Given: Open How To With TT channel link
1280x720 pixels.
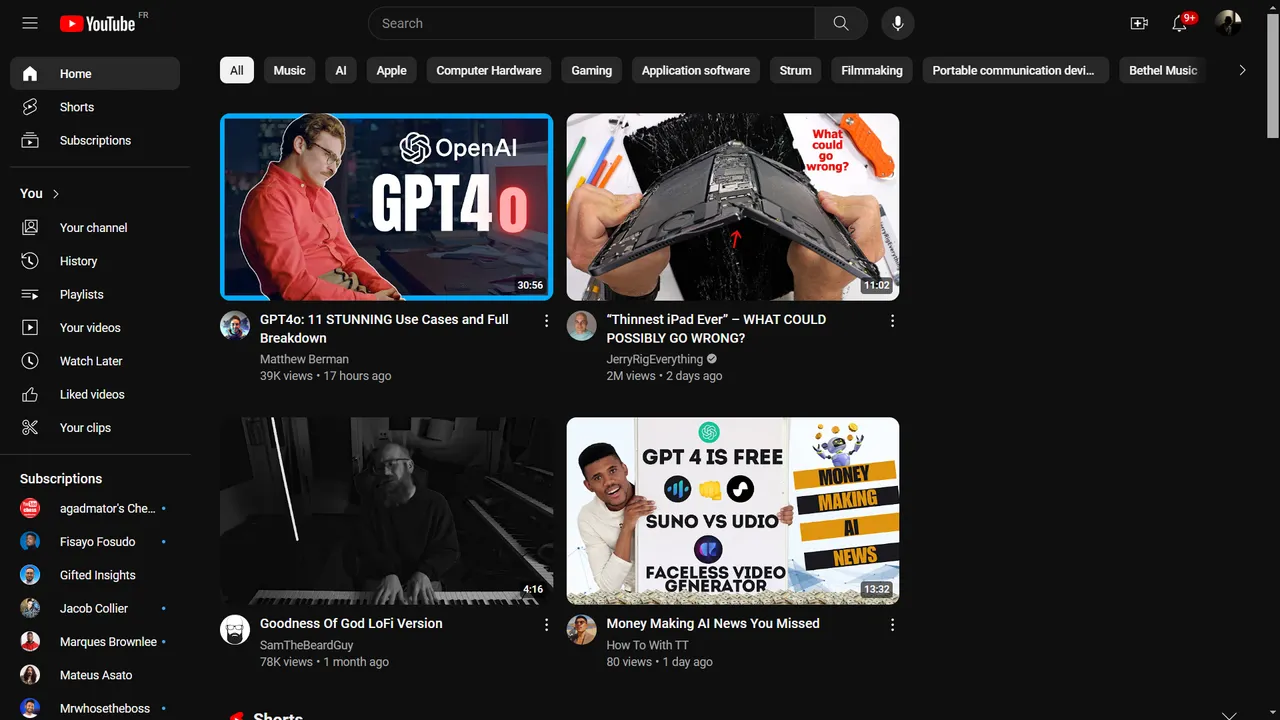Looking at the screenshot, I should tap(647, 645).
